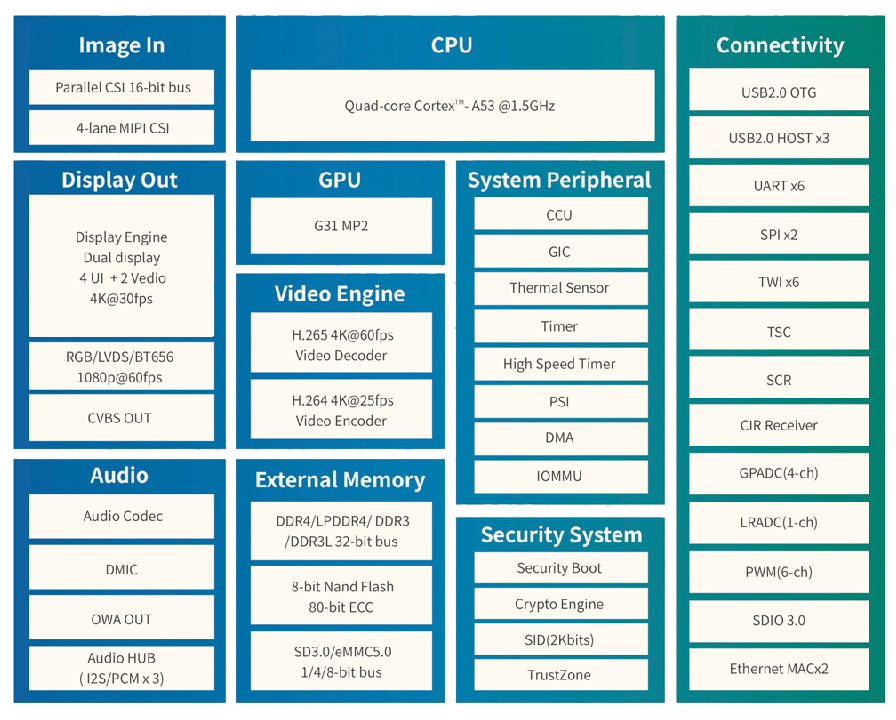Select the 4-lane MIPI CSI block
The image size is (896, 720).
tap(122, 128)
